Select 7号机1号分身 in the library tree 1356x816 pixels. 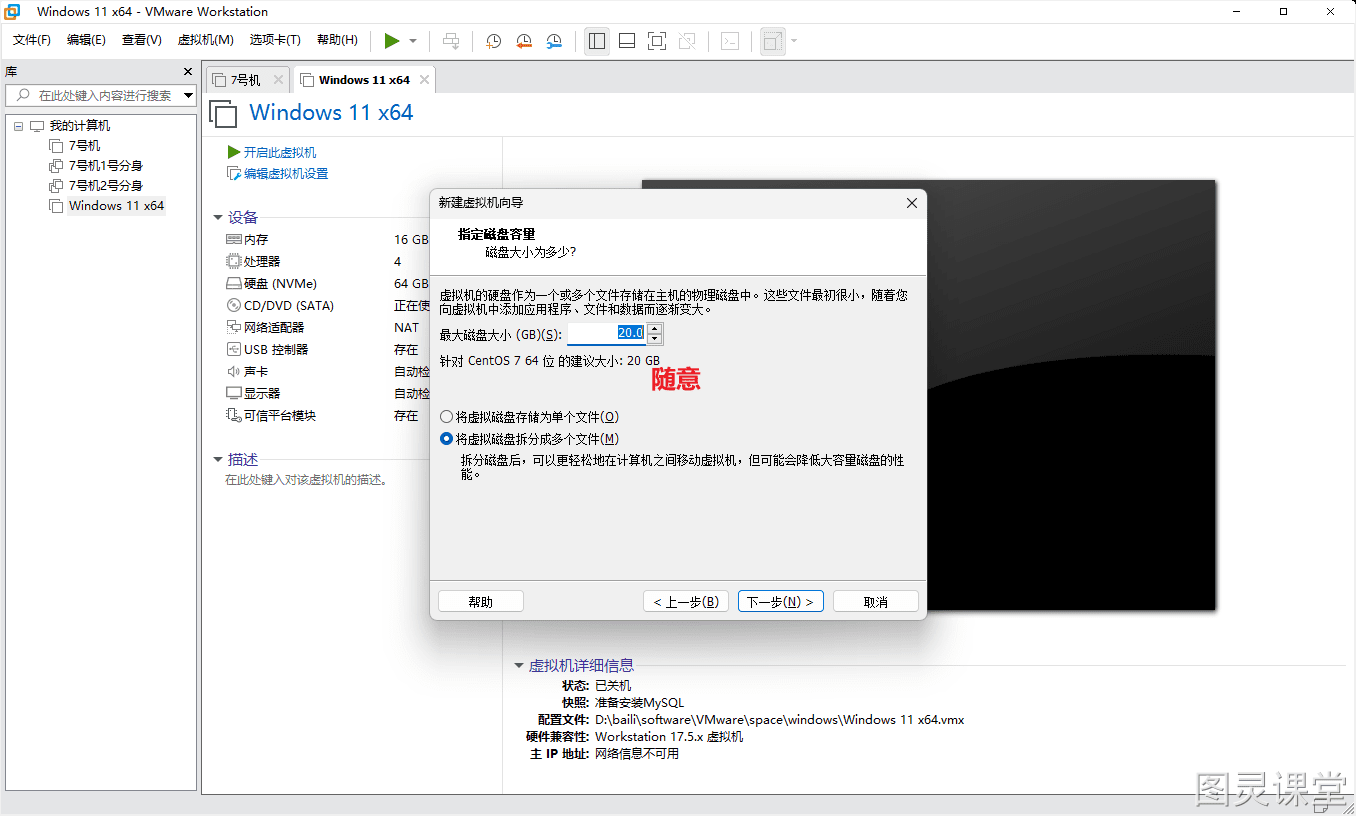[106, 166]
